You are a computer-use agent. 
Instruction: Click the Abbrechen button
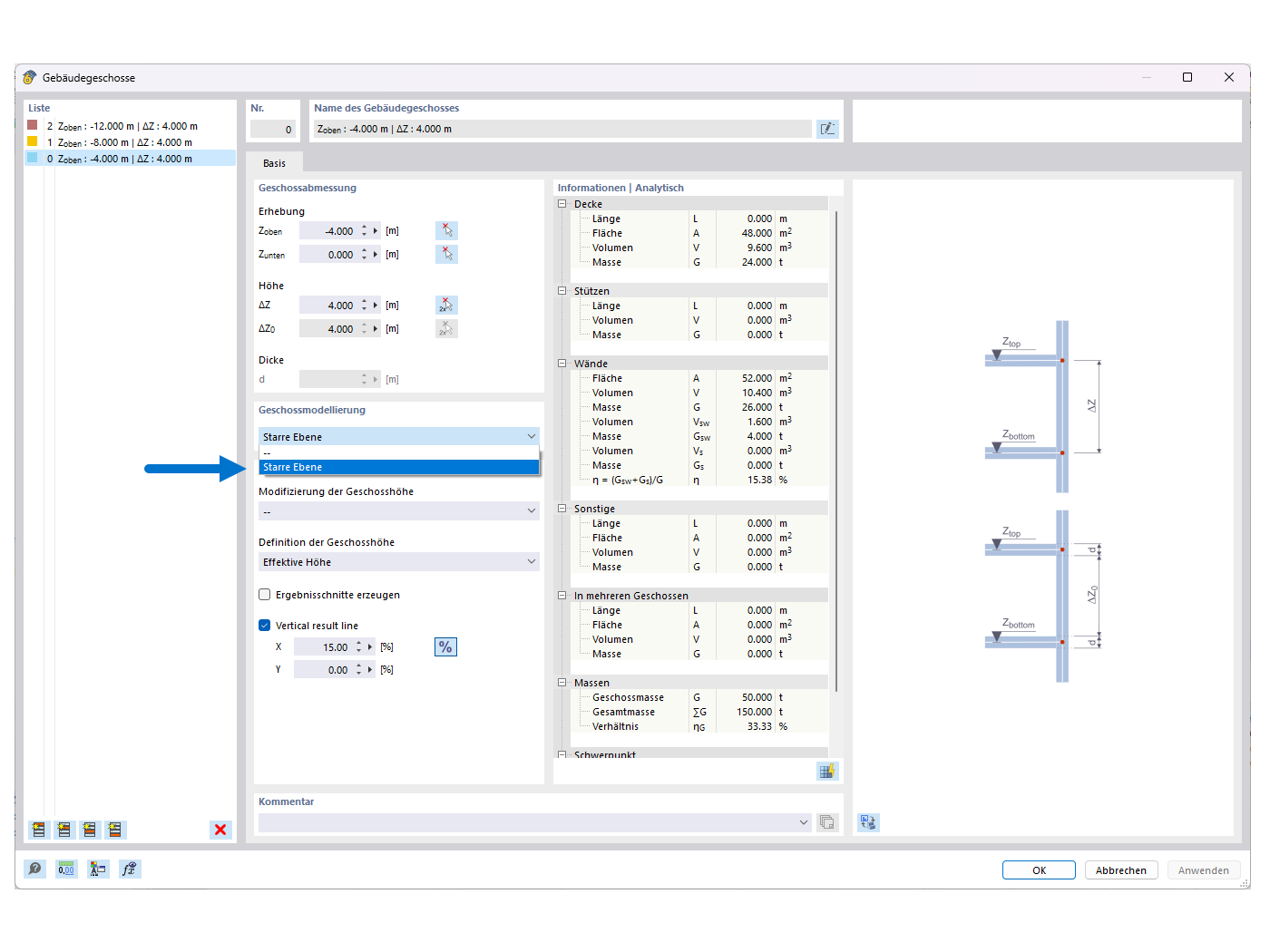pos(1120,870)
